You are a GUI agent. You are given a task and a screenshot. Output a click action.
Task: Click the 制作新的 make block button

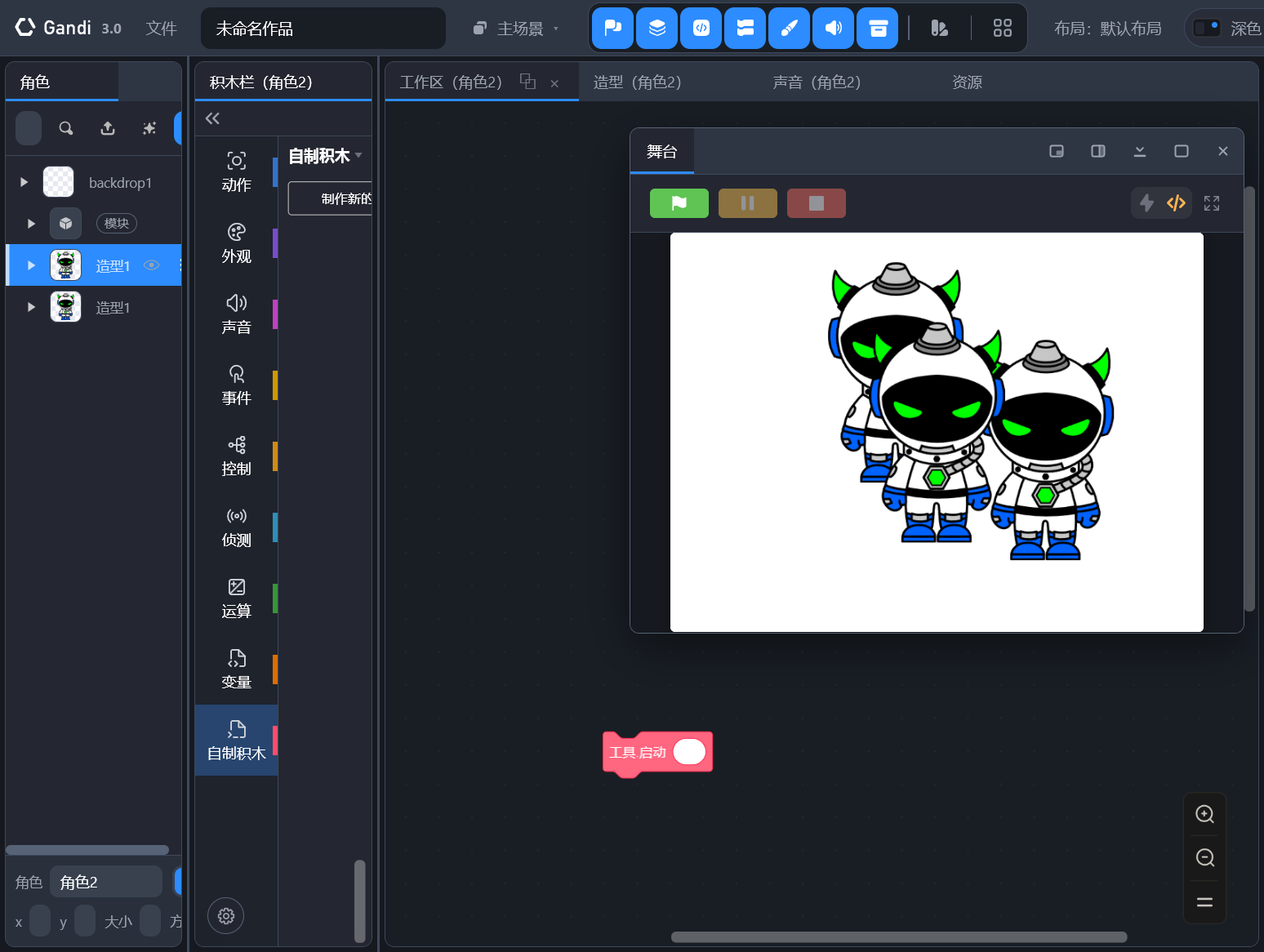click(x=330, y=198)
